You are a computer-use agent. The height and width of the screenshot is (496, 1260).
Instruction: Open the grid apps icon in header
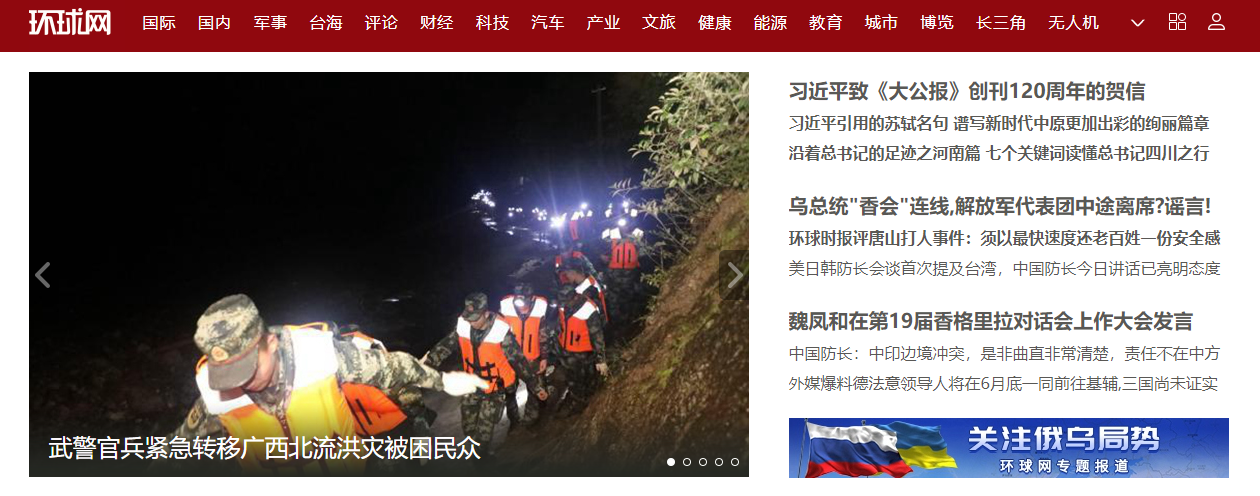[1177, 22]
